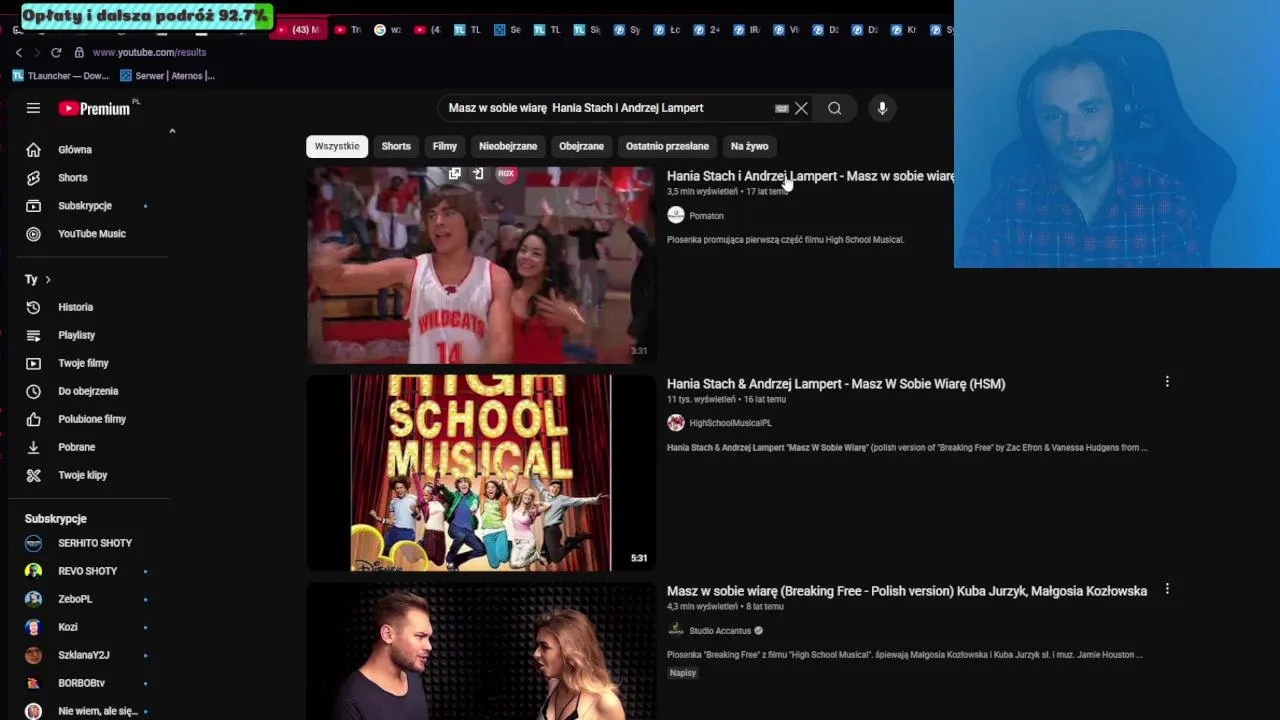Select the Nieobejrzane filter chip

tap(508, 146)
